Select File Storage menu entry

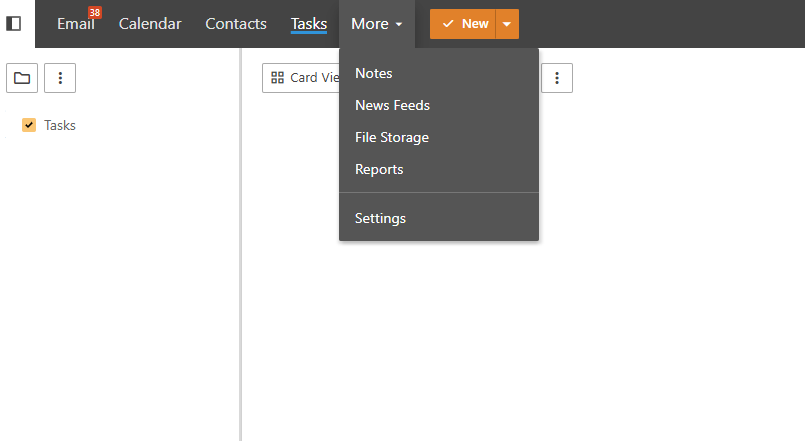[392, 137]
